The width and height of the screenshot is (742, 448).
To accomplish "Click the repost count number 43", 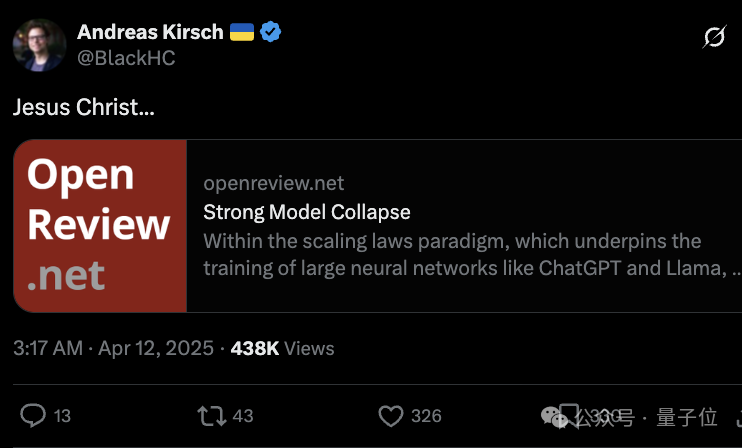I will pyautogui.click(x=242, y=416).
